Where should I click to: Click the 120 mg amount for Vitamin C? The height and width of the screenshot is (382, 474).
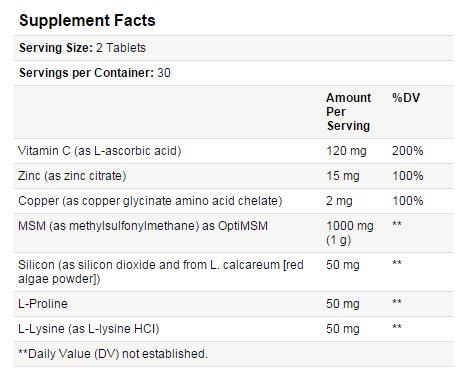coord(346,151)
